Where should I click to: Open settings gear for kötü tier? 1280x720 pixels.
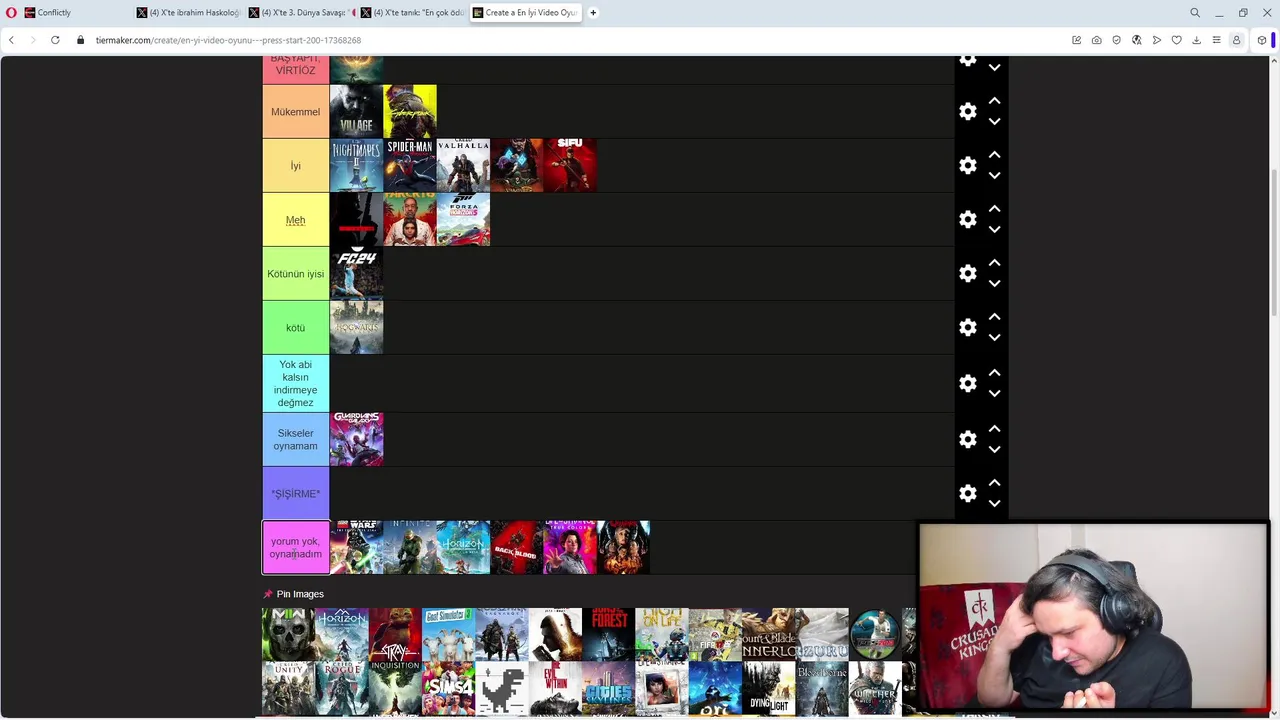(967, 327)
